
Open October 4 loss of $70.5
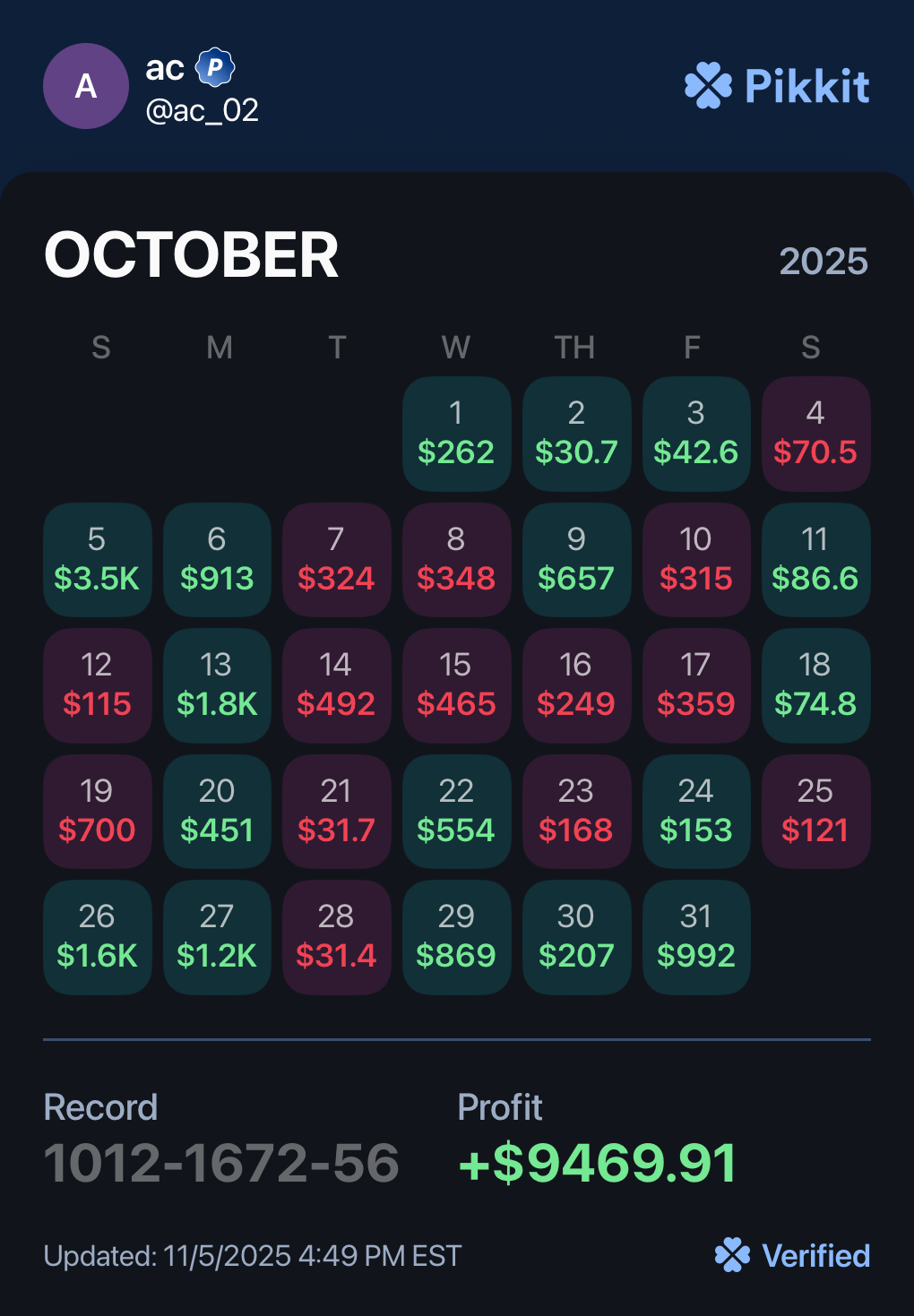pos(815,434)
